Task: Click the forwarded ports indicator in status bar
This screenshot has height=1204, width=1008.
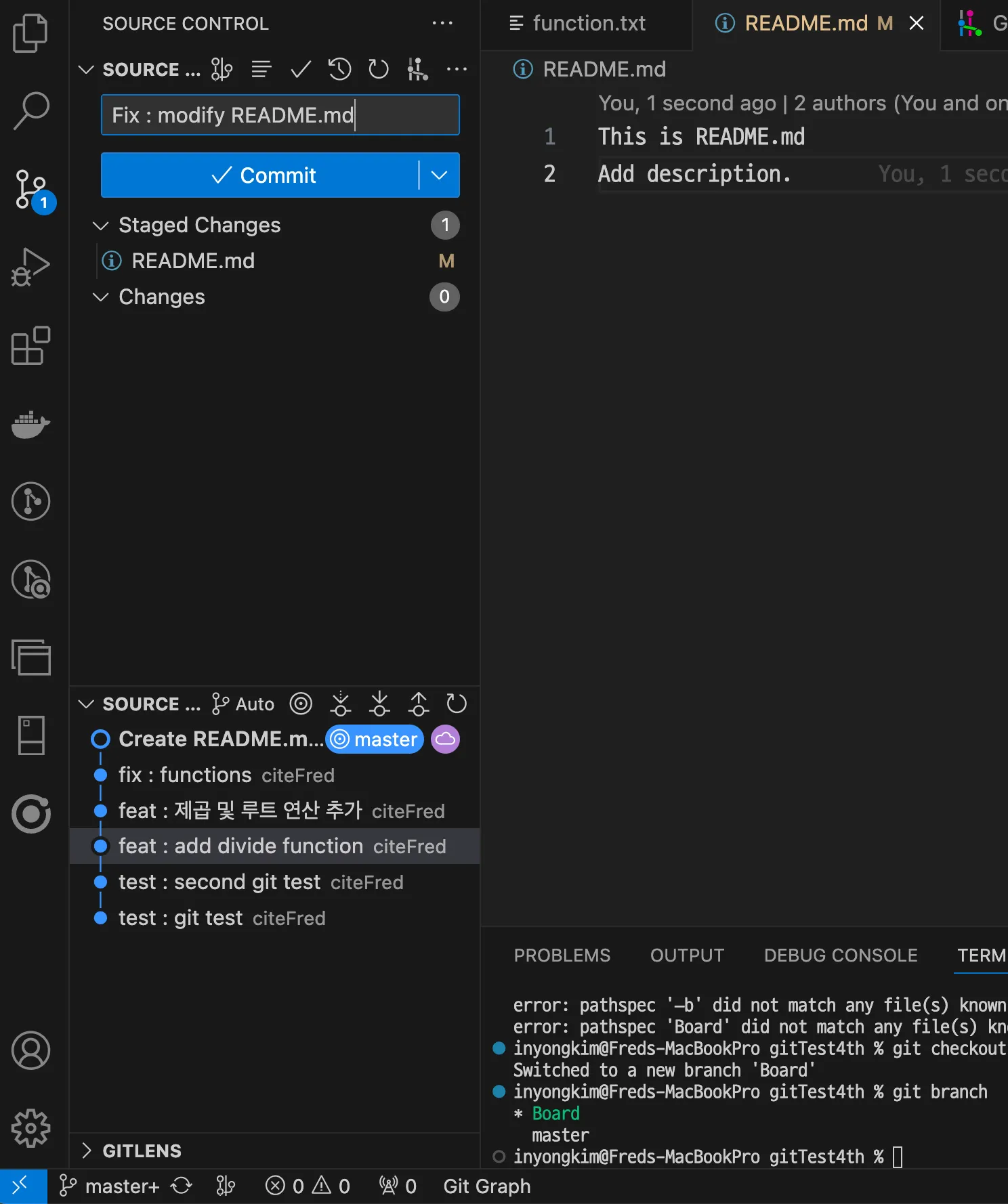Action: point(398,1186)
